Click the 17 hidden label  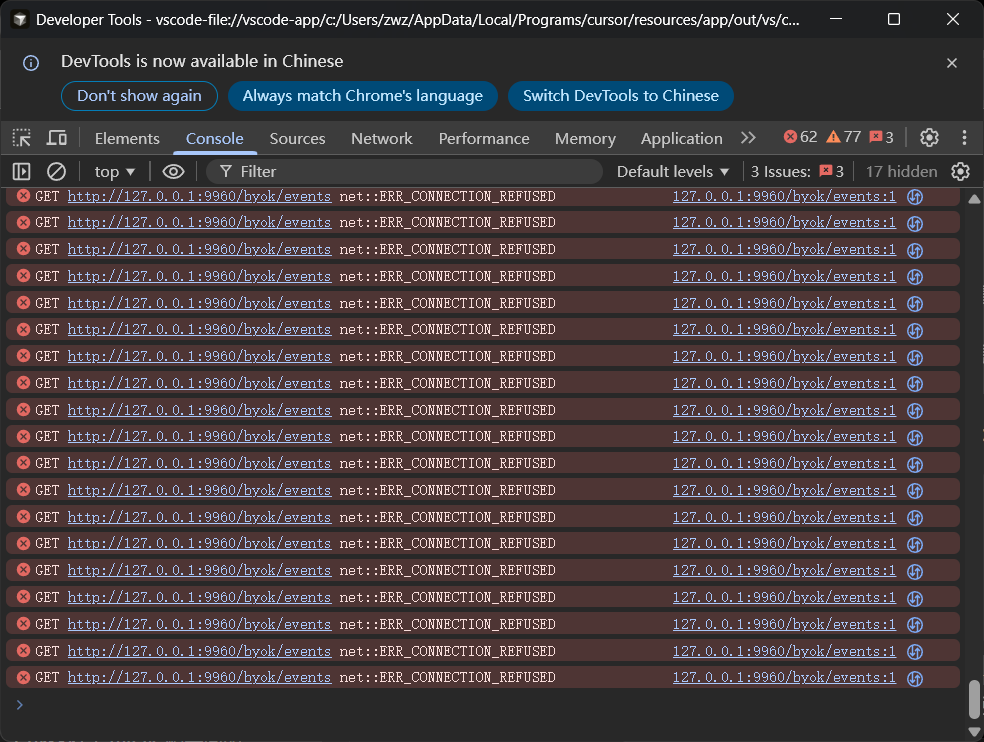pos(901,171)
